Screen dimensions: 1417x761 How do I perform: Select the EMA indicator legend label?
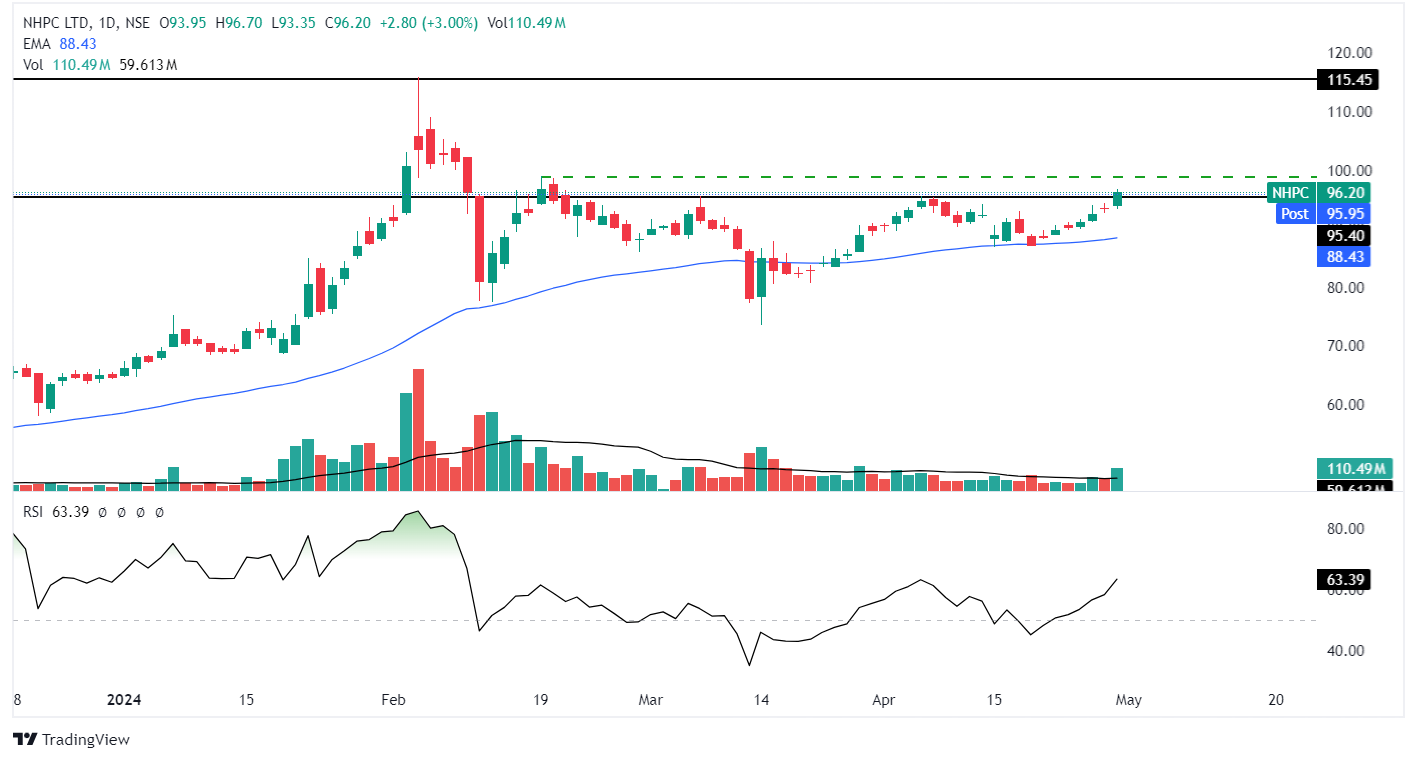(x=38, y=44)
